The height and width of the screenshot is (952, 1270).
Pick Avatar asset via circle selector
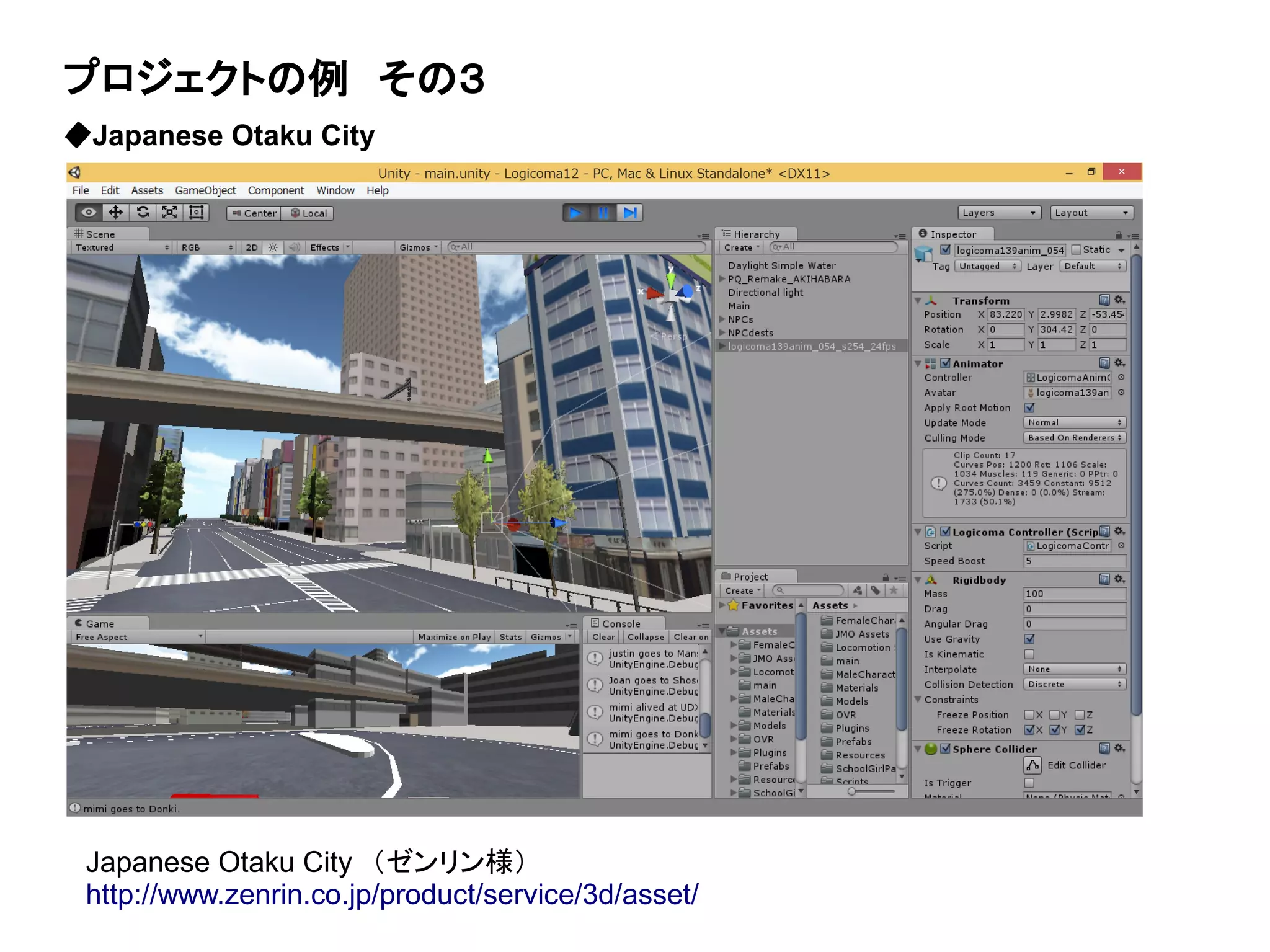click(x=1121, y=393)
